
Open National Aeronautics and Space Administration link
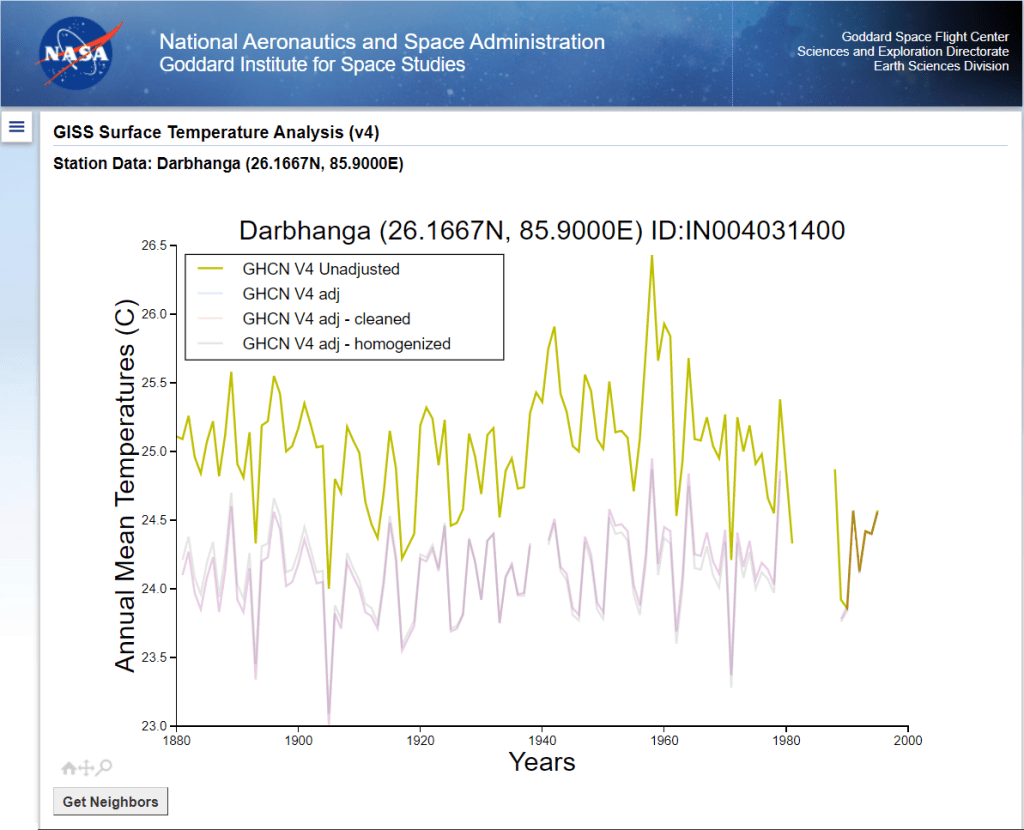[x=382, y=42]
